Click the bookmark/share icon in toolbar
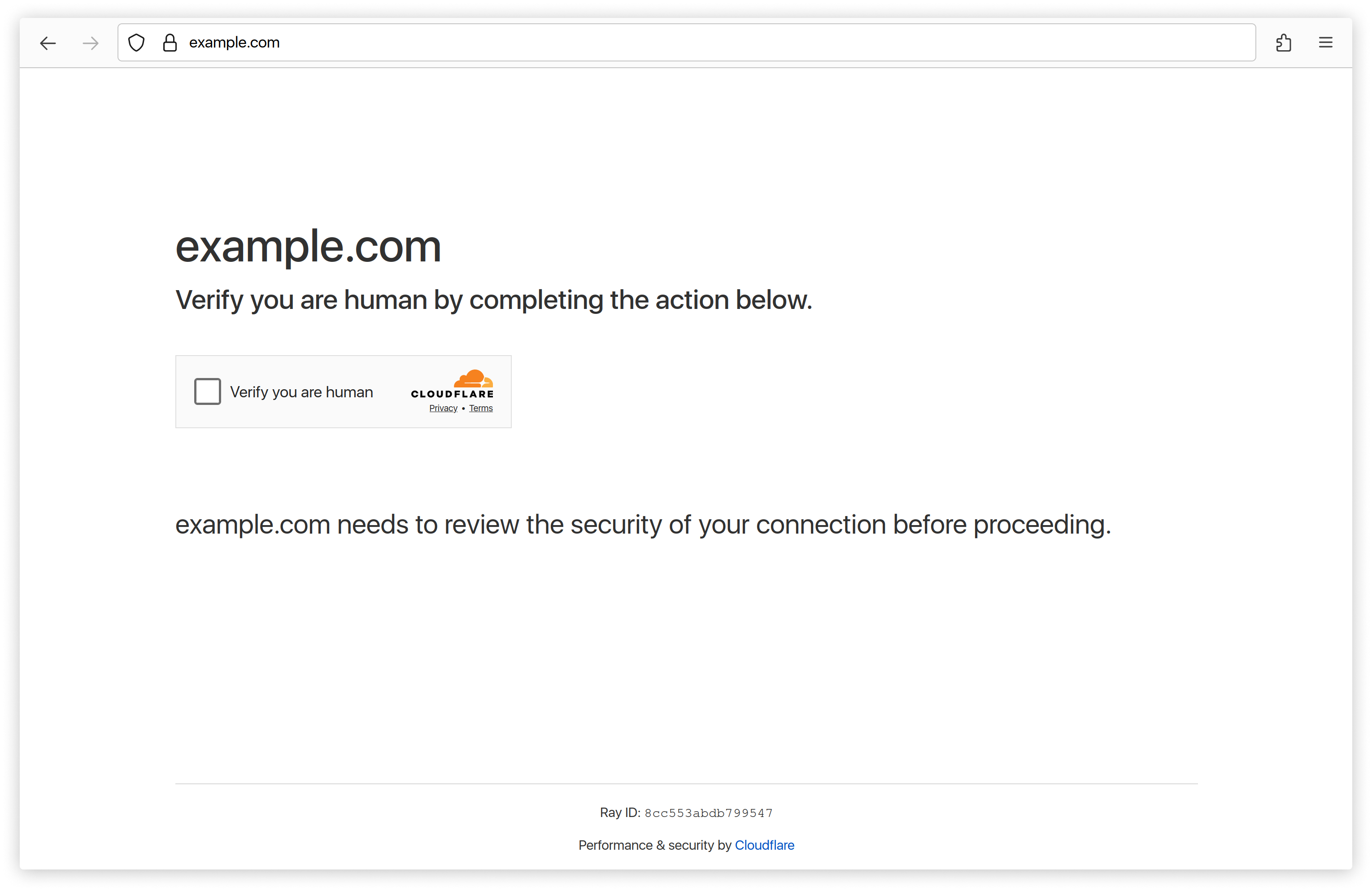 click(1285, 42)
